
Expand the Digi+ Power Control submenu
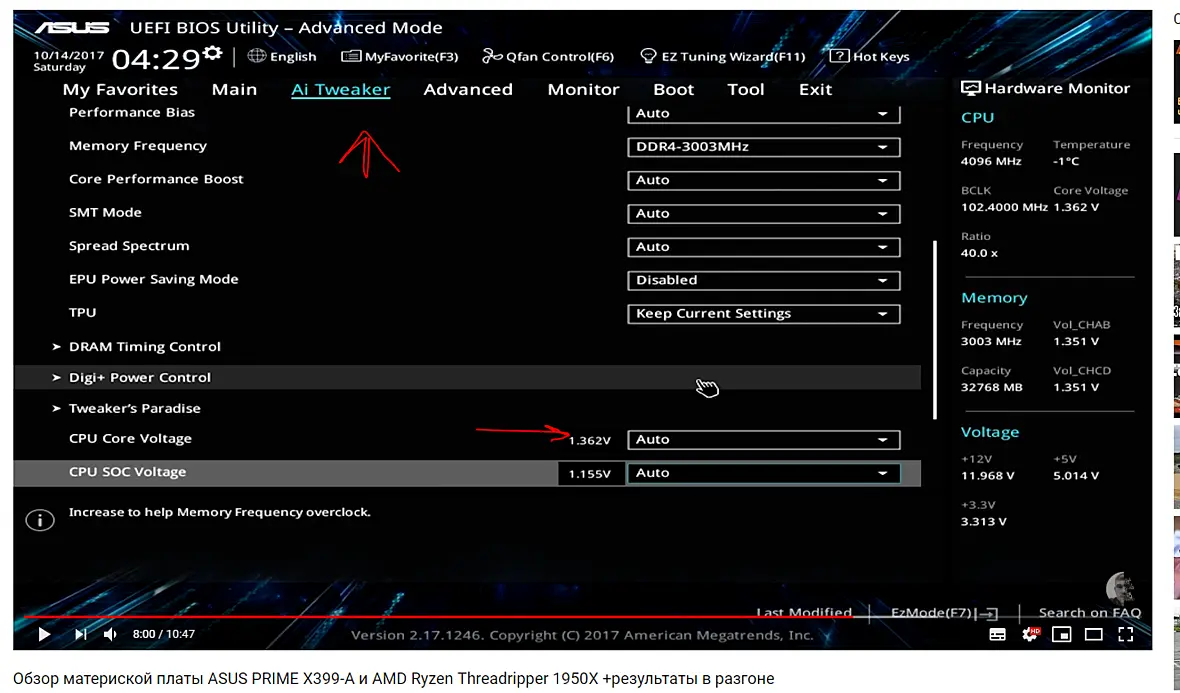467,378
